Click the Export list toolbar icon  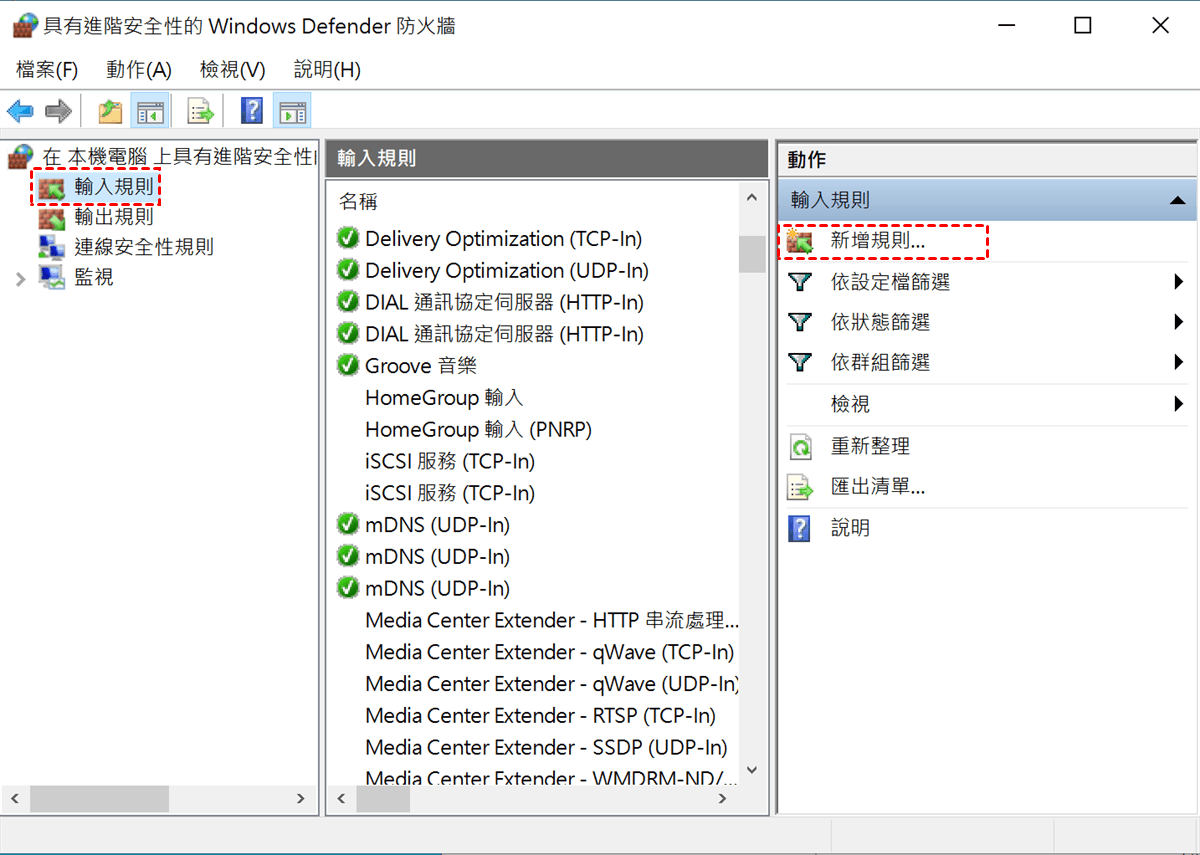point(201,111)
